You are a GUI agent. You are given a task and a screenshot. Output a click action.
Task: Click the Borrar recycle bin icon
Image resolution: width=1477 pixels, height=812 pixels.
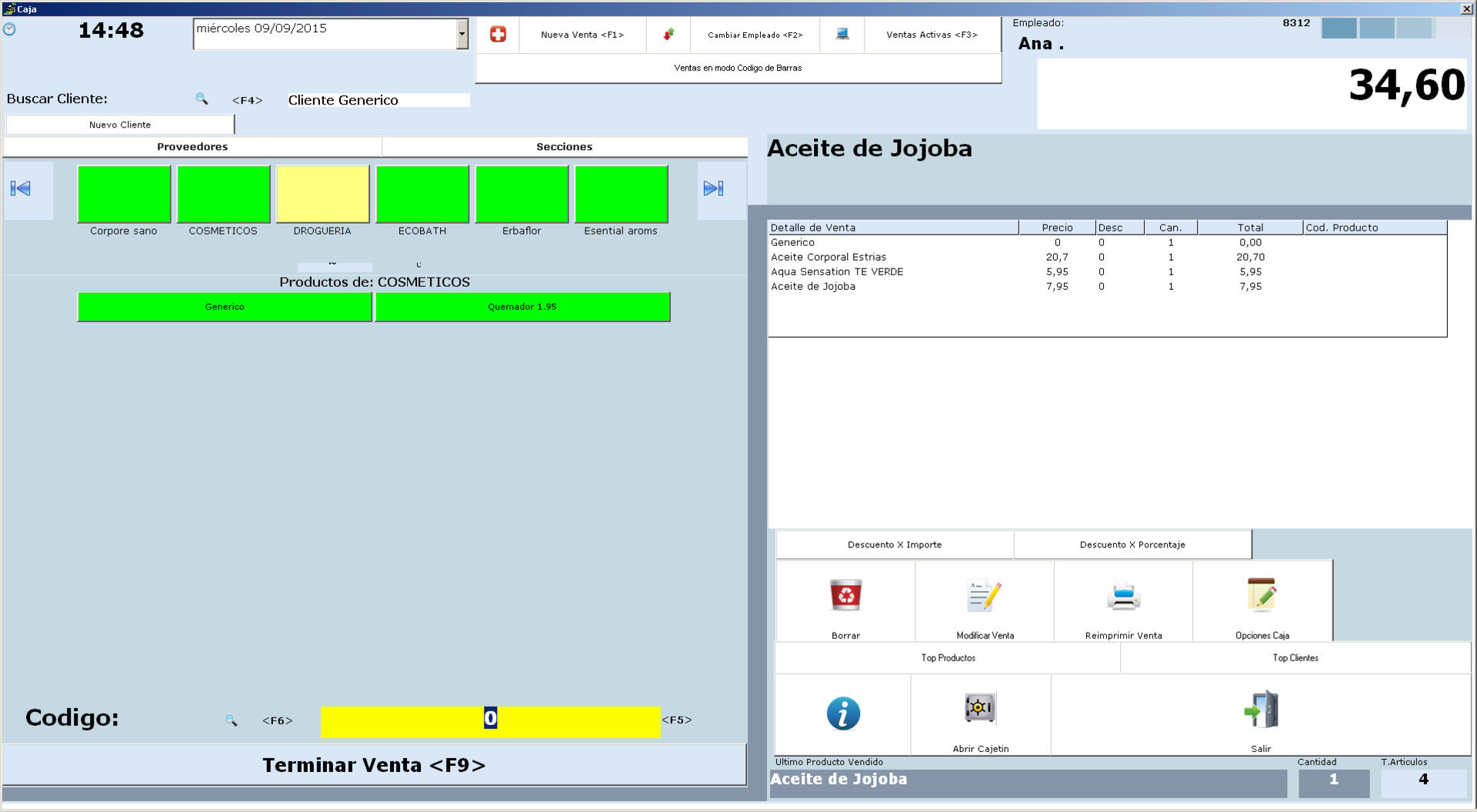click(x=845, y=596)
